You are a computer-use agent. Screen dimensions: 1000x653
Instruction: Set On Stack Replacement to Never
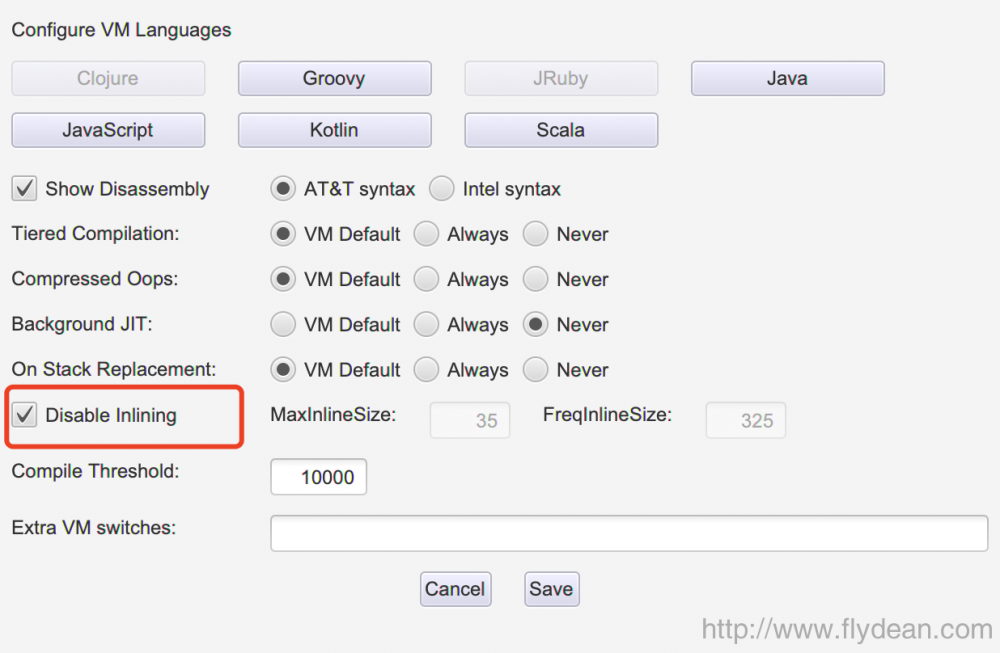pyautogui.click(x=535, y=369)
